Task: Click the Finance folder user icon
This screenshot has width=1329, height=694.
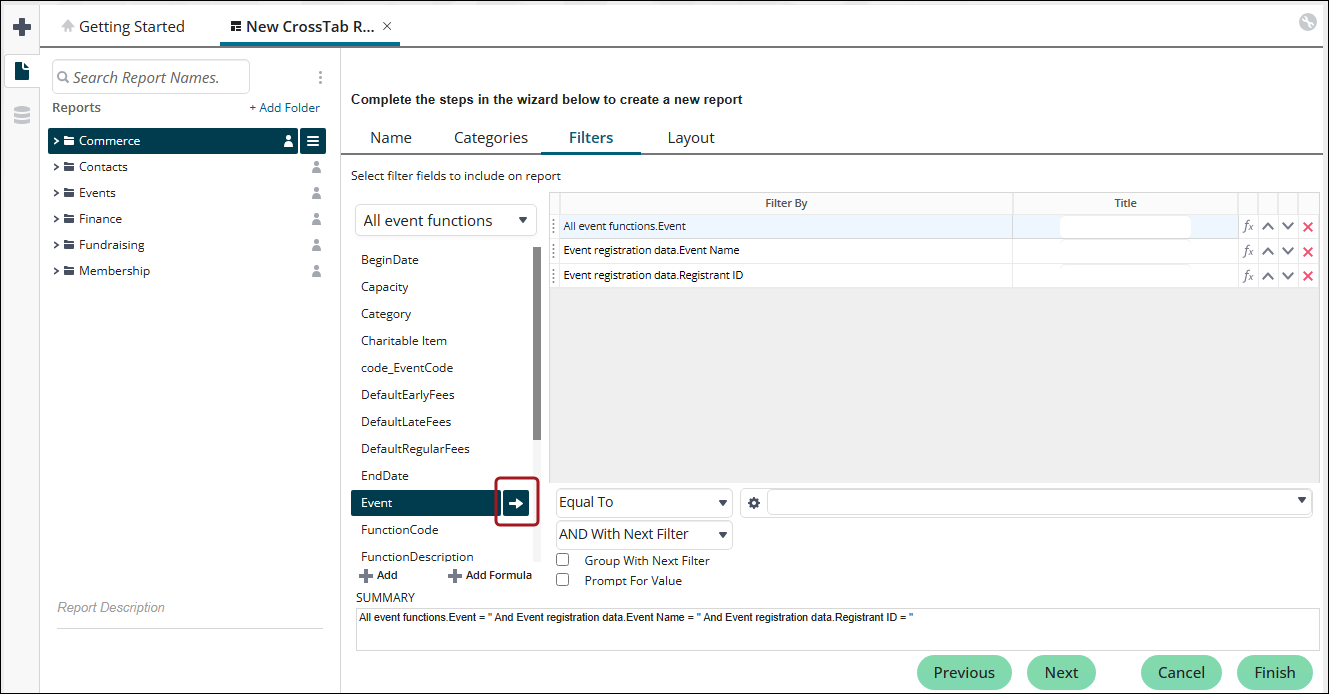Action: coord(317,219)
